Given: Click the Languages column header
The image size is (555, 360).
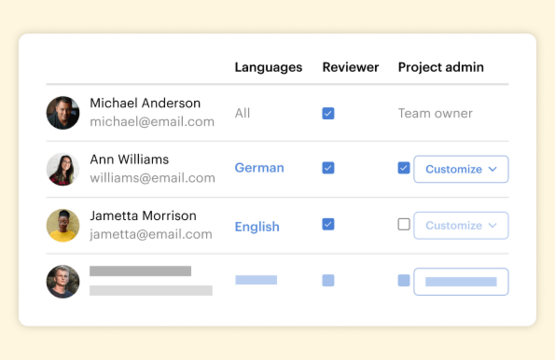Looking at the screenshot, I should click(268, 67).
